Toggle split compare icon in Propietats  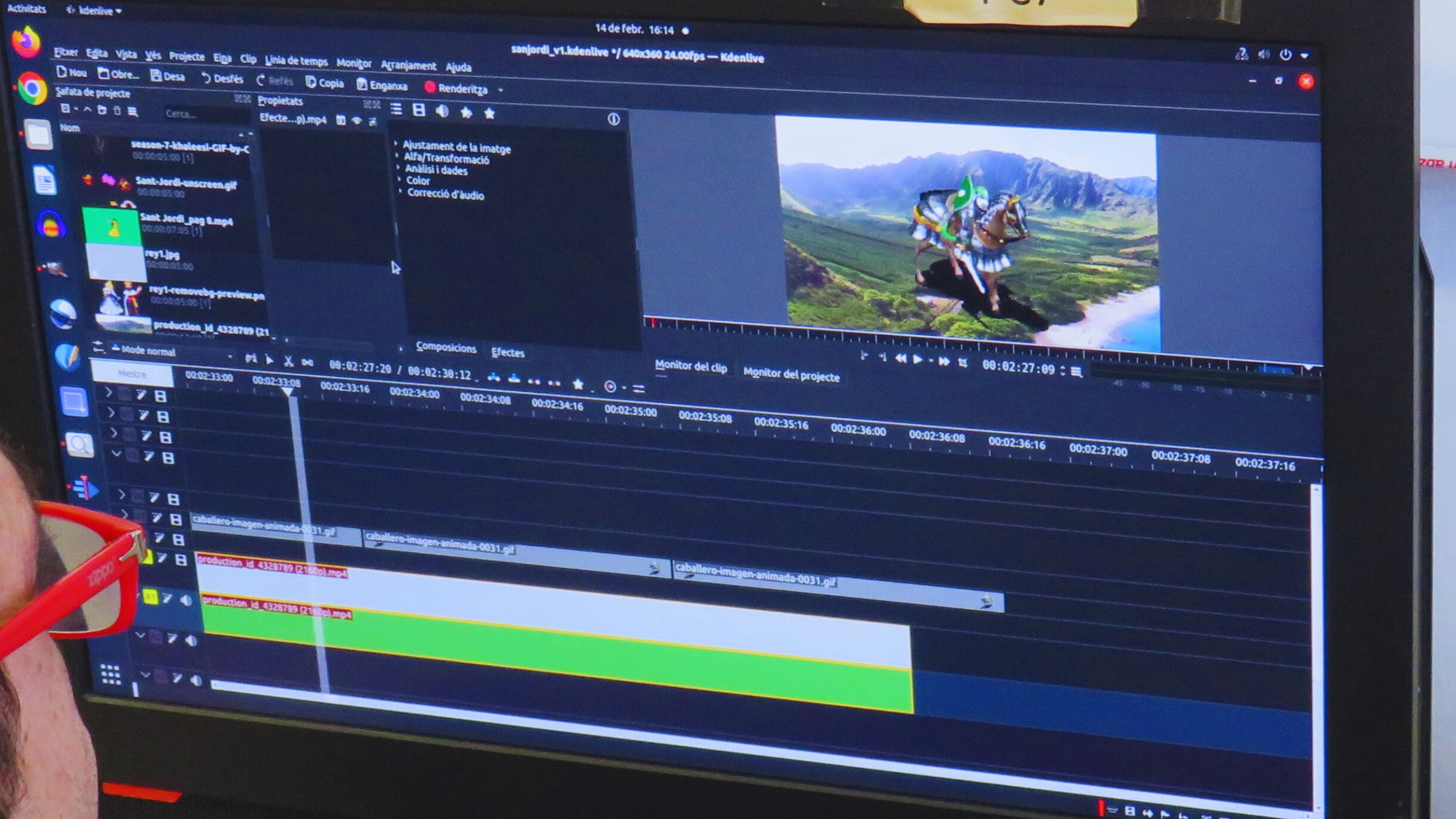pyautogui.click(x=341, y=119)
